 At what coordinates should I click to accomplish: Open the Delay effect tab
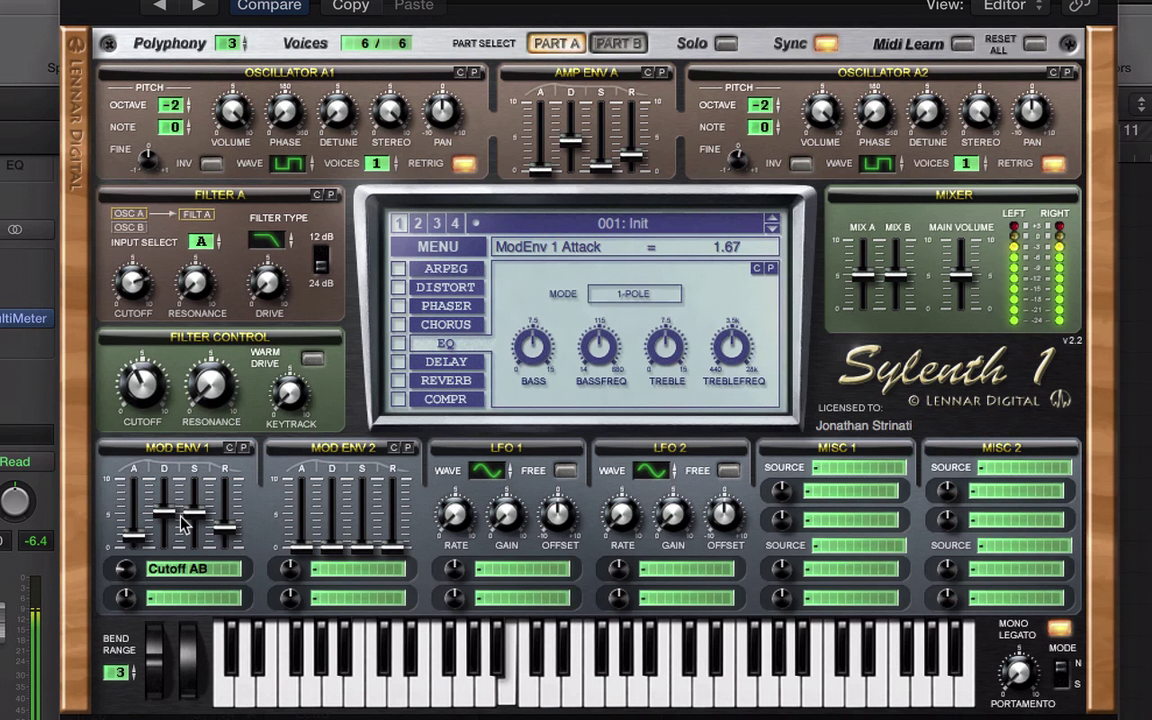(x=446, y=362)
